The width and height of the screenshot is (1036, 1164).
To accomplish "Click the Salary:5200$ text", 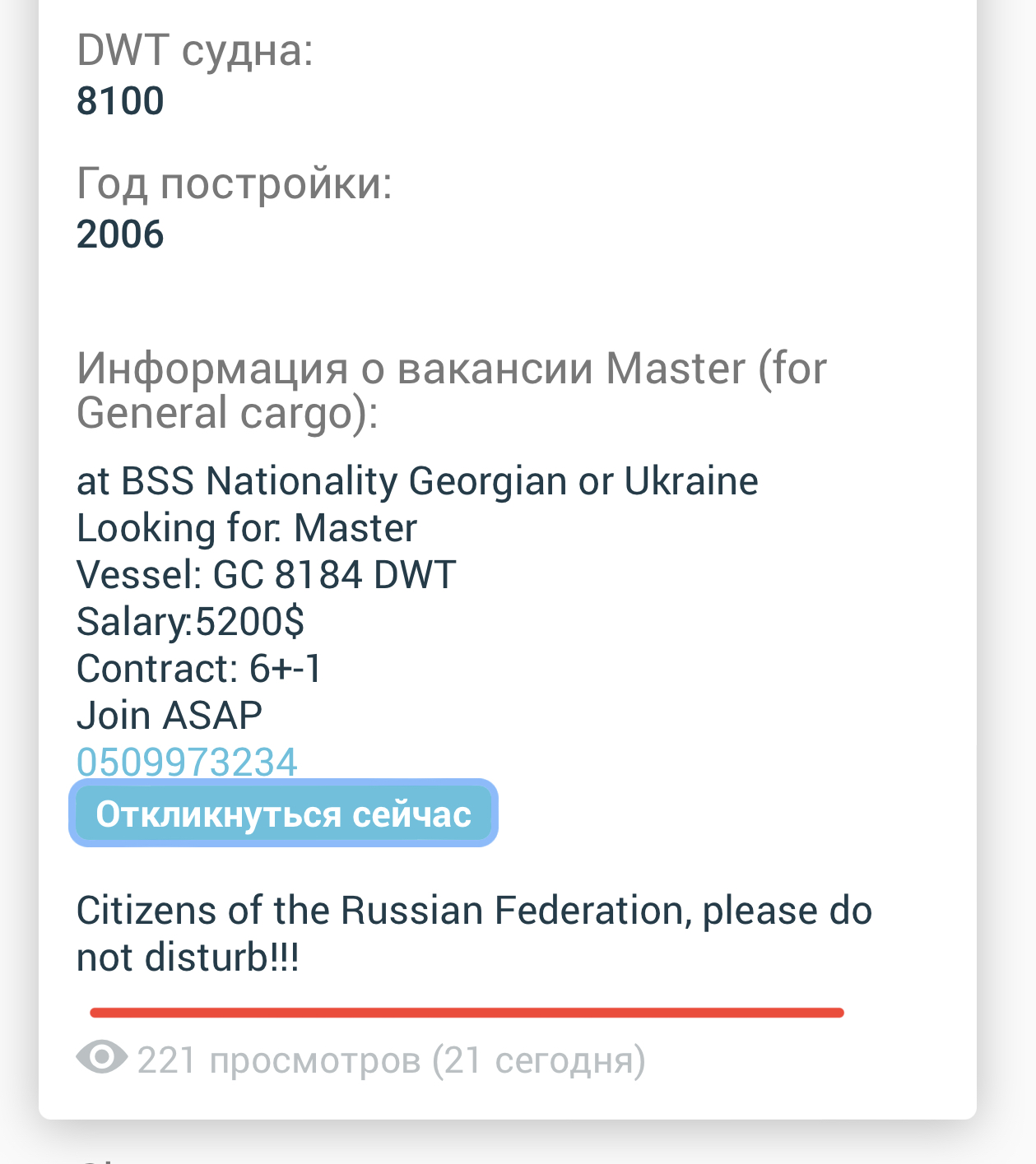I will tap(190, 622).
